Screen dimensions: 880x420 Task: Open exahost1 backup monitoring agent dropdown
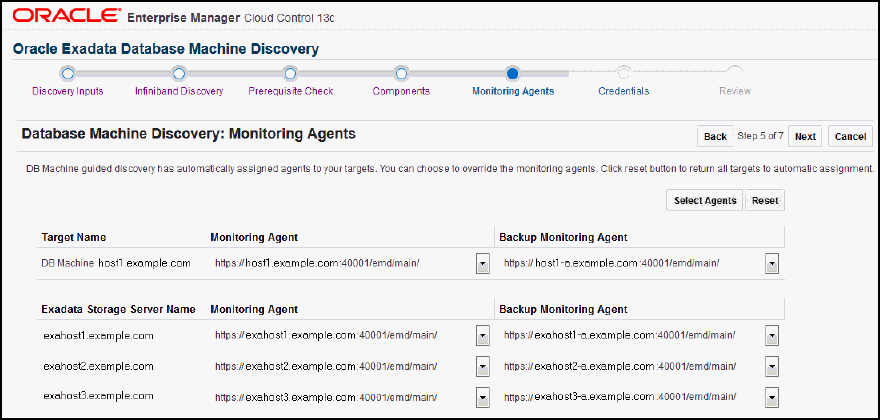pos(772,336)
